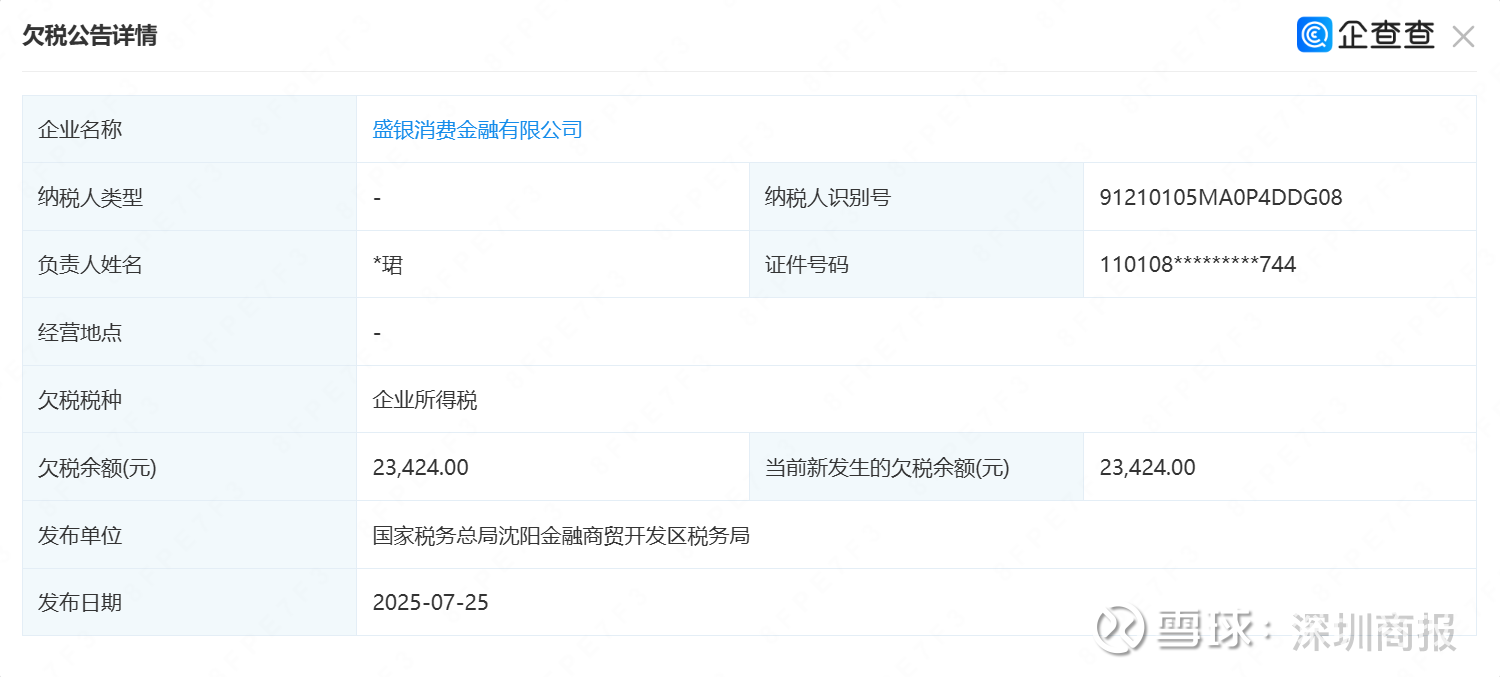The image size is (1500, 677).
Task: Click the 欠税公告详情 dialog title
Action: click(x=90, y=36)
